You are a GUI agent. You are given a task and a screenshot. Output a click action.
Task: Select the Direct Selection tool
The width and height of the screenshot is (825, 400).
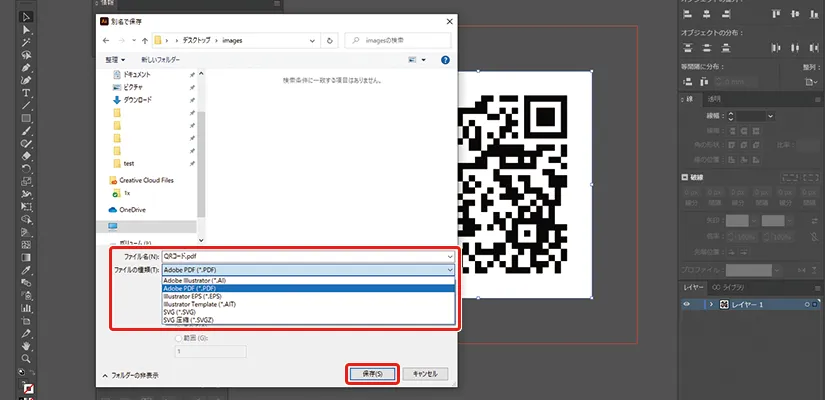[x=26, y=29]
